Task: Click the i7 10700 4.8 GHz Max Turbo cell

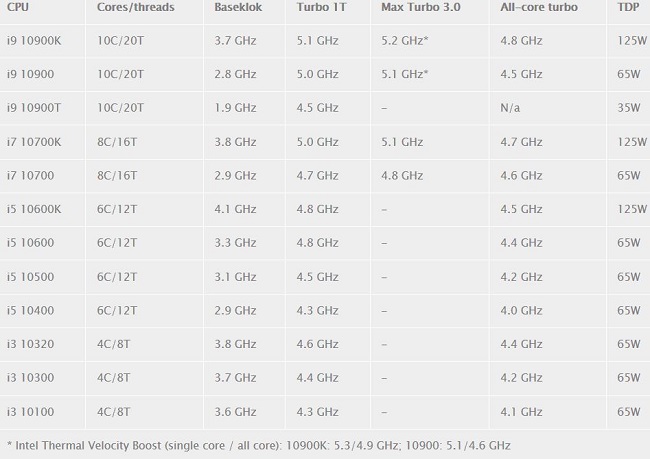Action: click(x=402, y=175)
